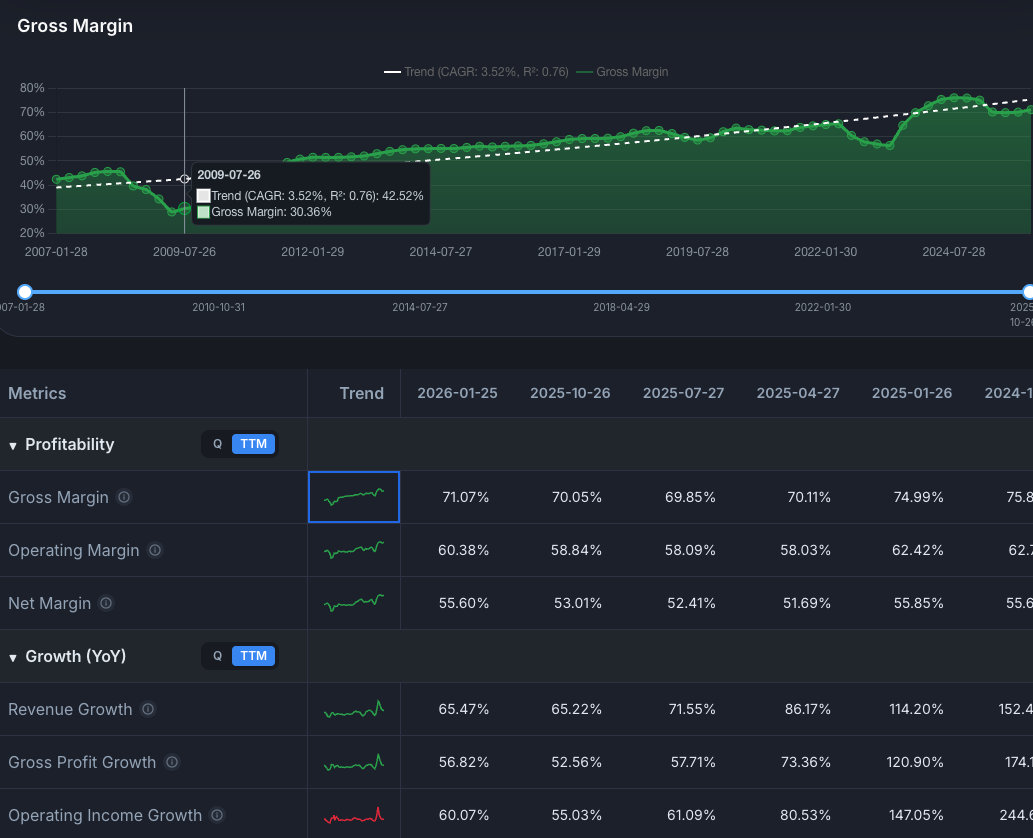Click Operating Income Growth info icon
Screen dimensions: 1033x838
pyautogui.click(x=217, y=815)
